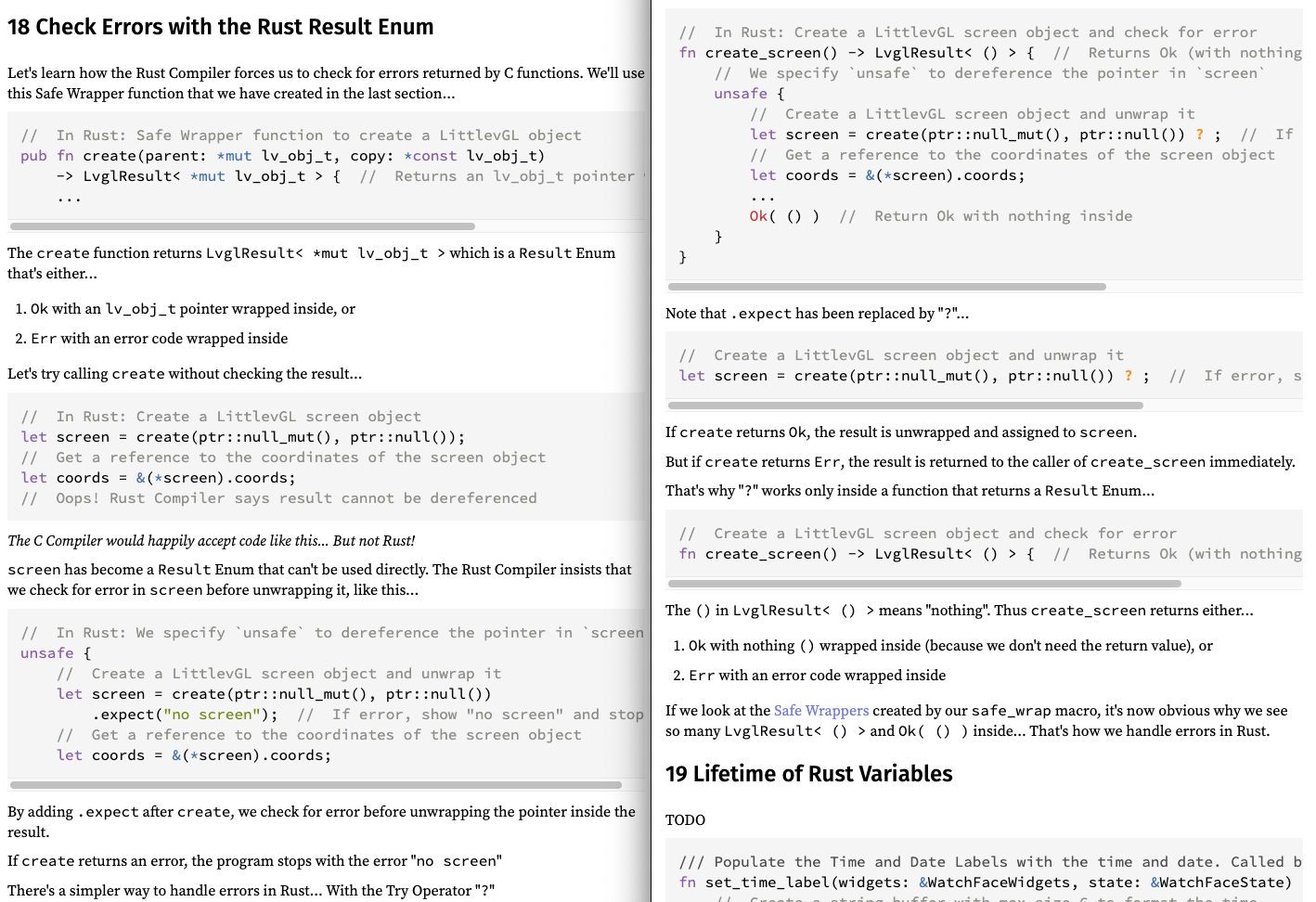Click the italic "The C Compiler would happily accept" sentence

click(x=212, y=541)
